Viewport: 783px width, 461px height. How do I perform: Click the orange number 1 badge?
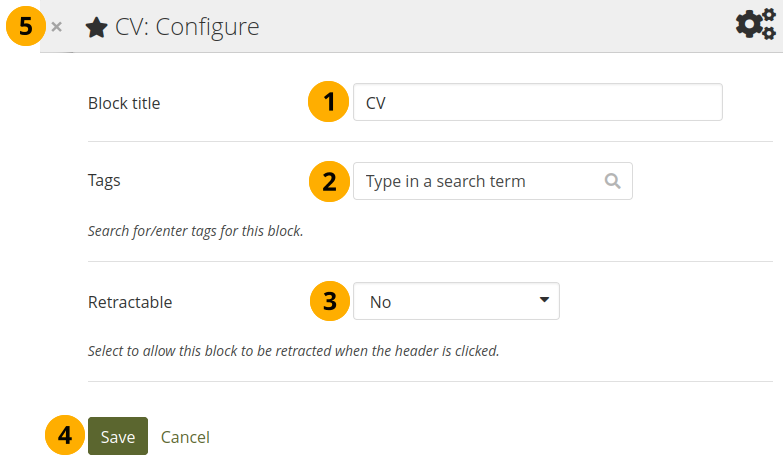click(326, 102)
